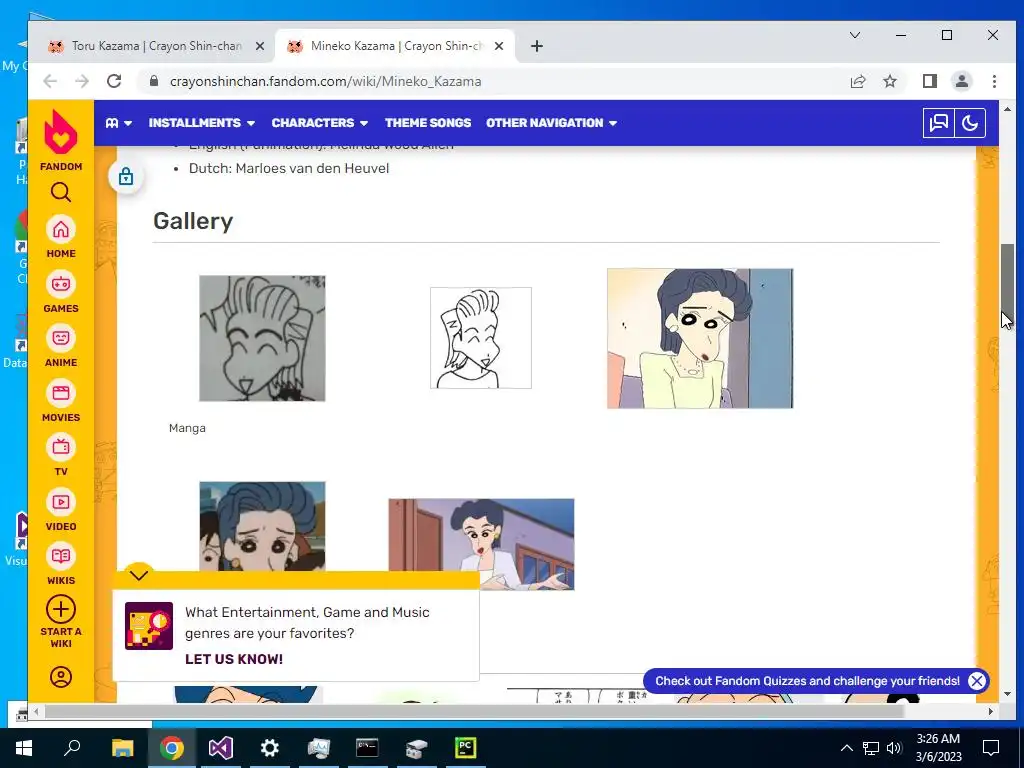This screenshot has height=768, width=1024.
Task: Open PyCharm from the taskbar
Action: tap(465, 748)
